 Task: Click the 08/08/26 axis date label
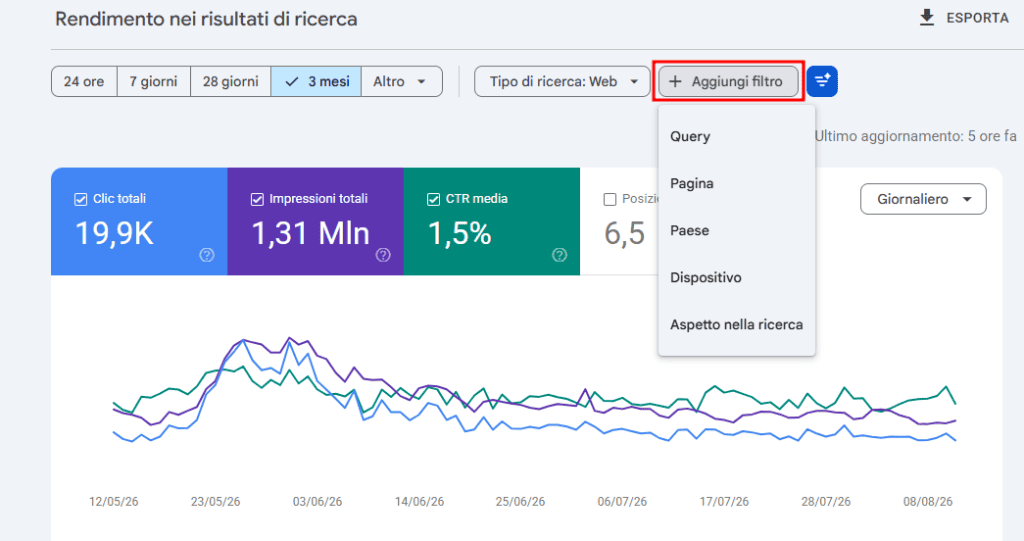928,502
